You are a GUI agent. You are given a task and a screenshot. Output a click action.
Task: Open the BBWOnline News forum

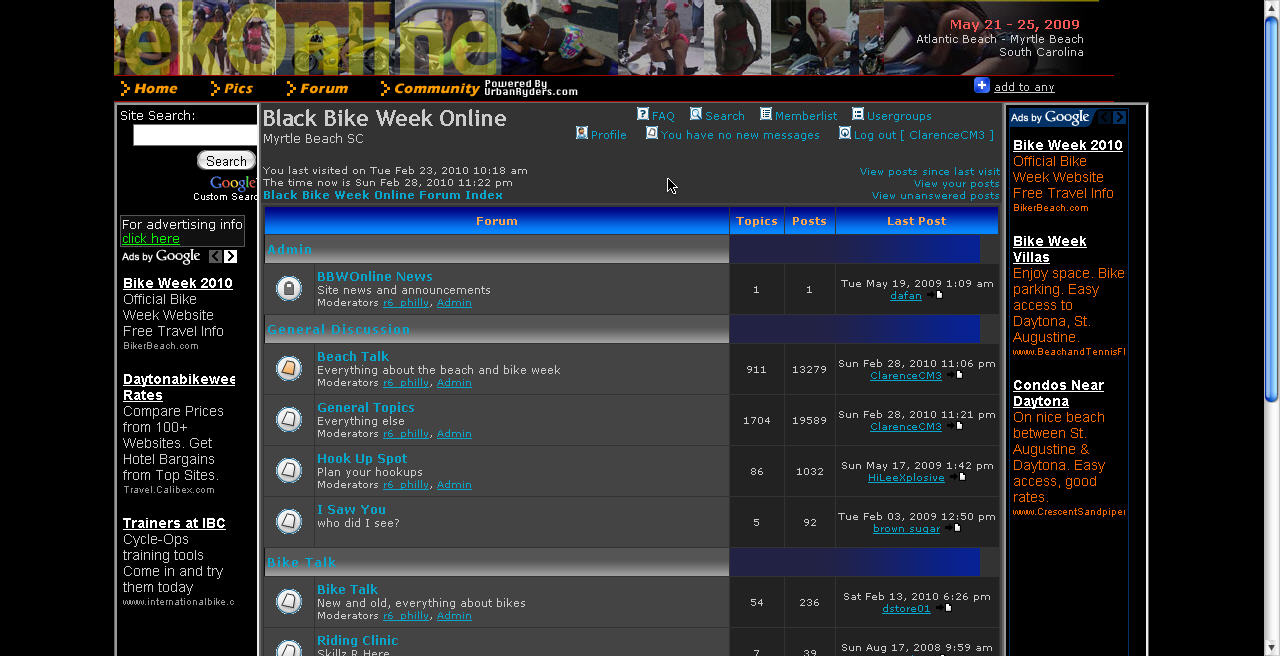375,276
